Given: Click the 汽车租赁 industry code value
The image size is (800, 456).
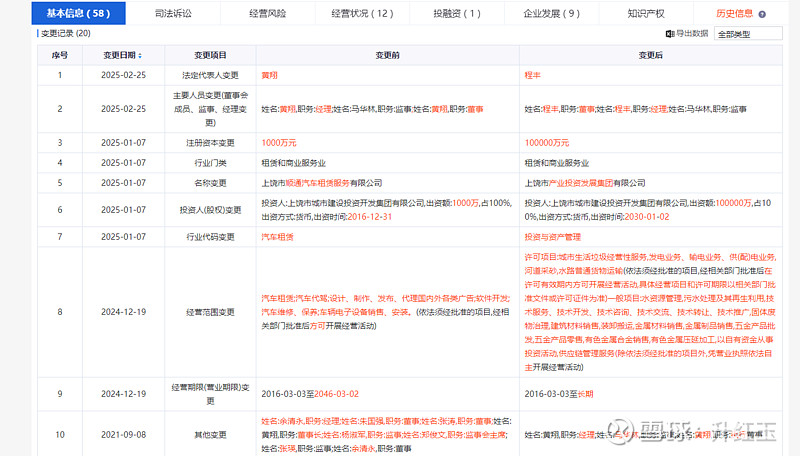Looking at the screenshot, I should coord(278,237).
